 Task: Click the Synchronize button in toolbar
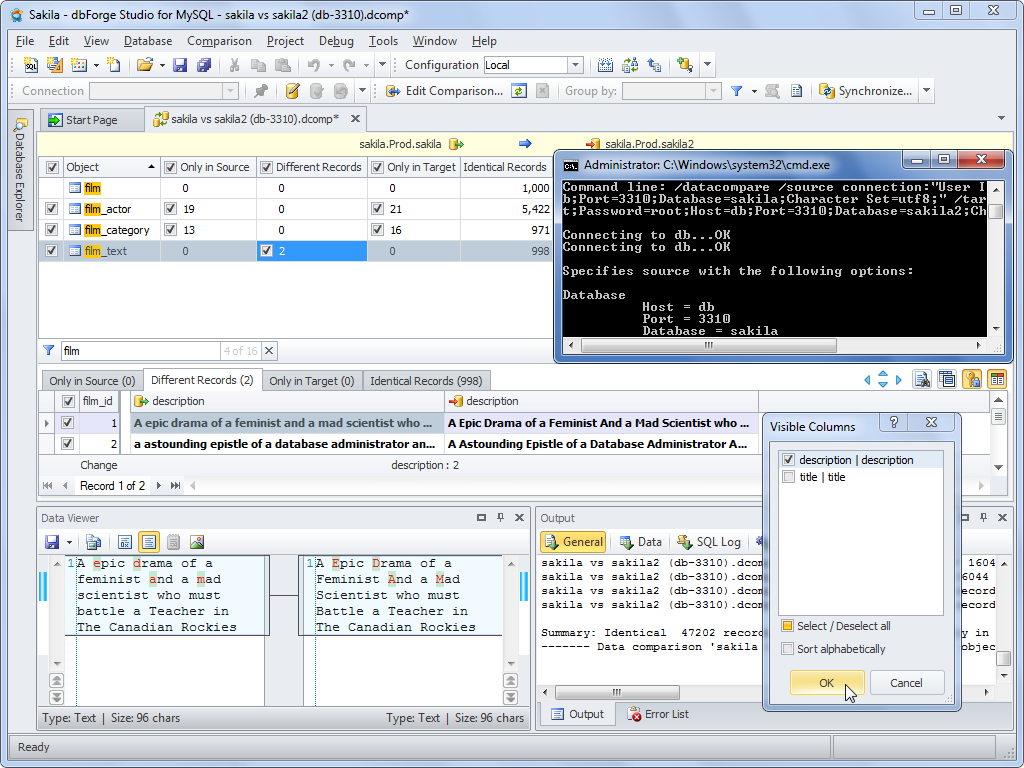[x=865, y=91]
